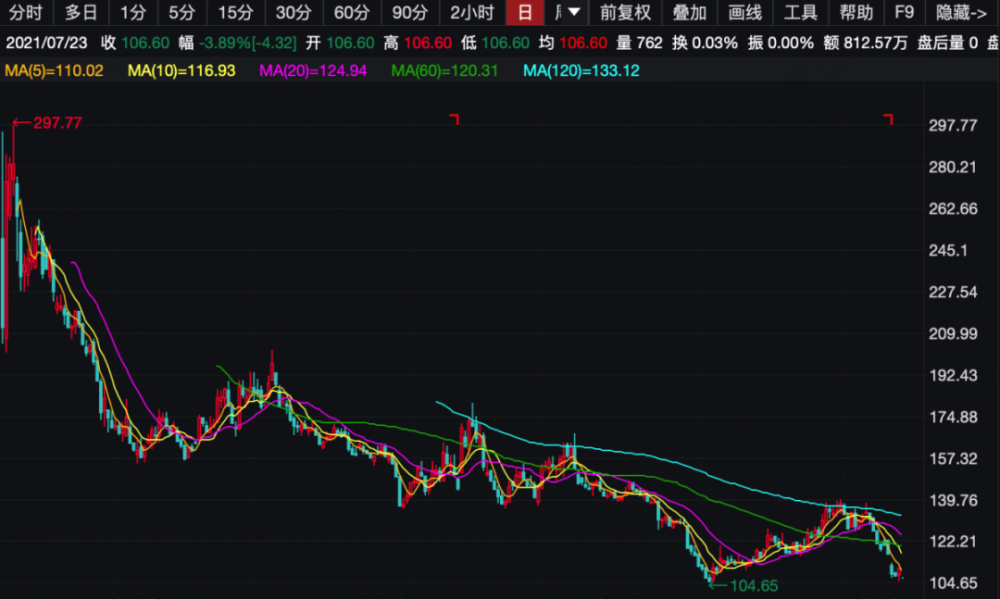Click the 额 812.57万 turnover value
1000x600 pixels.
[865, 43]
